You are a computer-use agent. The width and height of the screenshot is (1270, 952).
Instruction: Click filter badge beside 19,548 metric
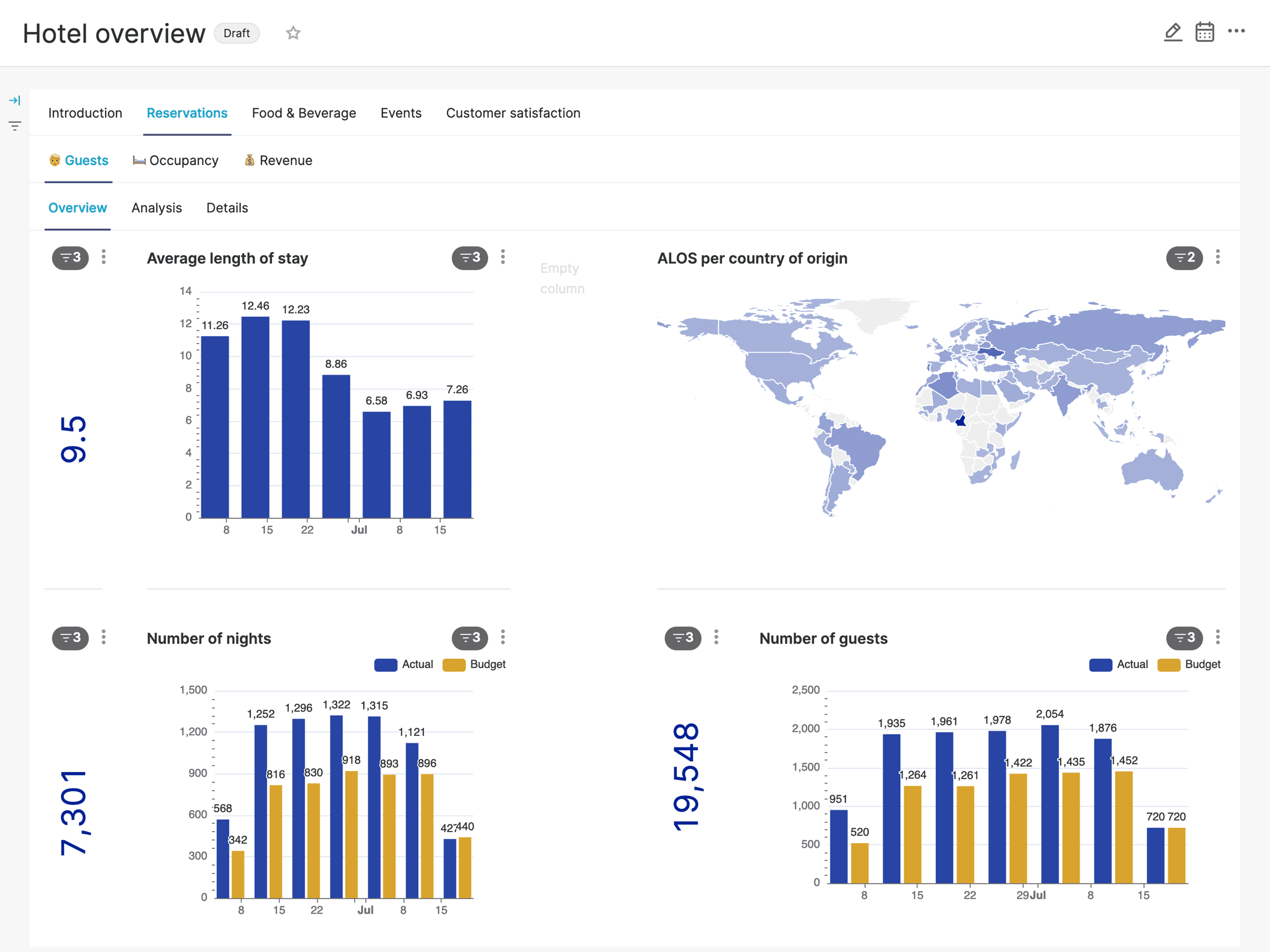pyautogui.click(x=682, y=638)
